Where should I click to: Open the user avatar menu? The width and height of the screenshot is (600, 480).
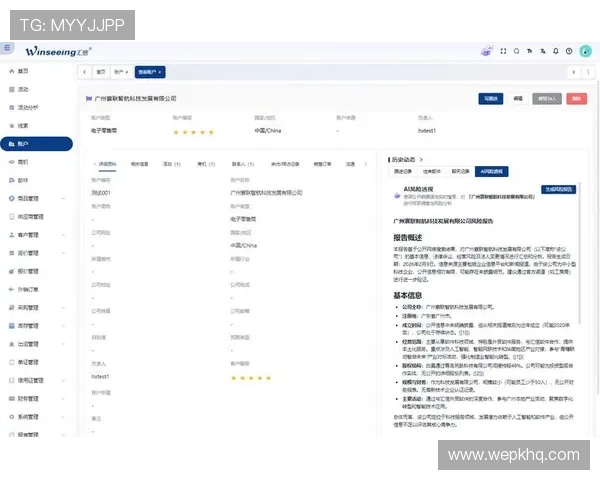[585, 51]
